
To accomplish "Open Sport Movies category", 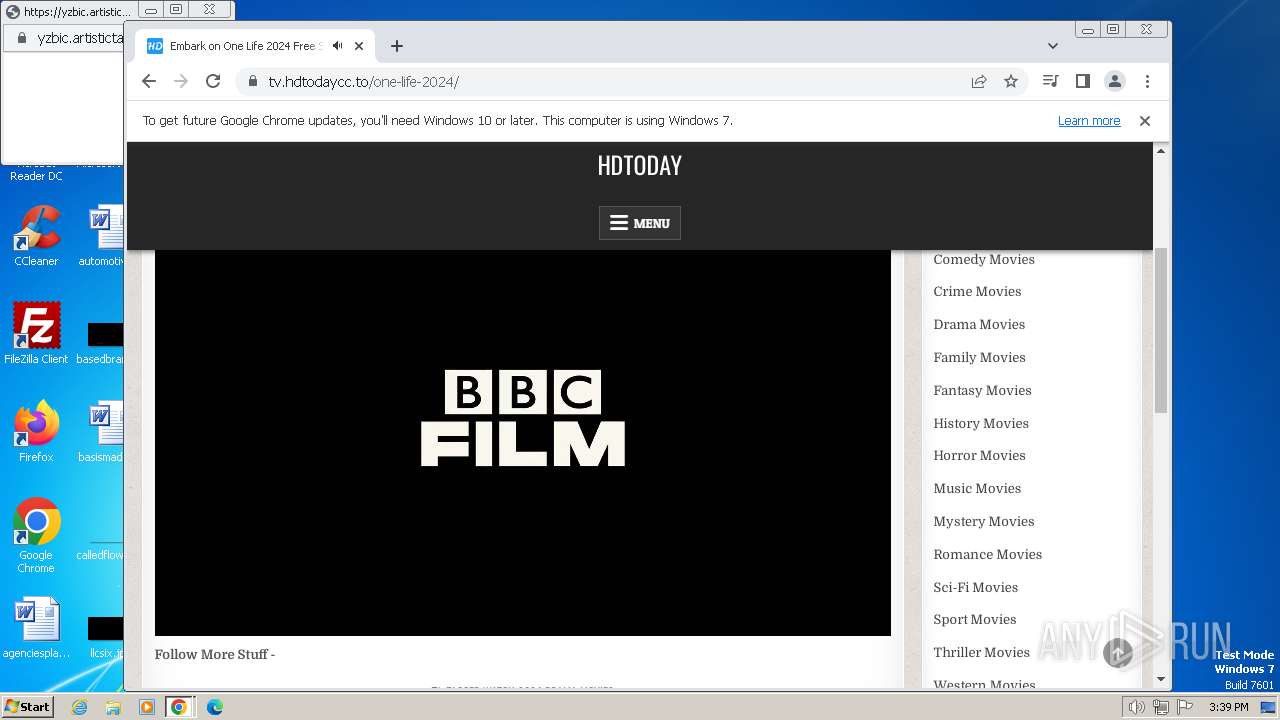I will tap(974, 619).
